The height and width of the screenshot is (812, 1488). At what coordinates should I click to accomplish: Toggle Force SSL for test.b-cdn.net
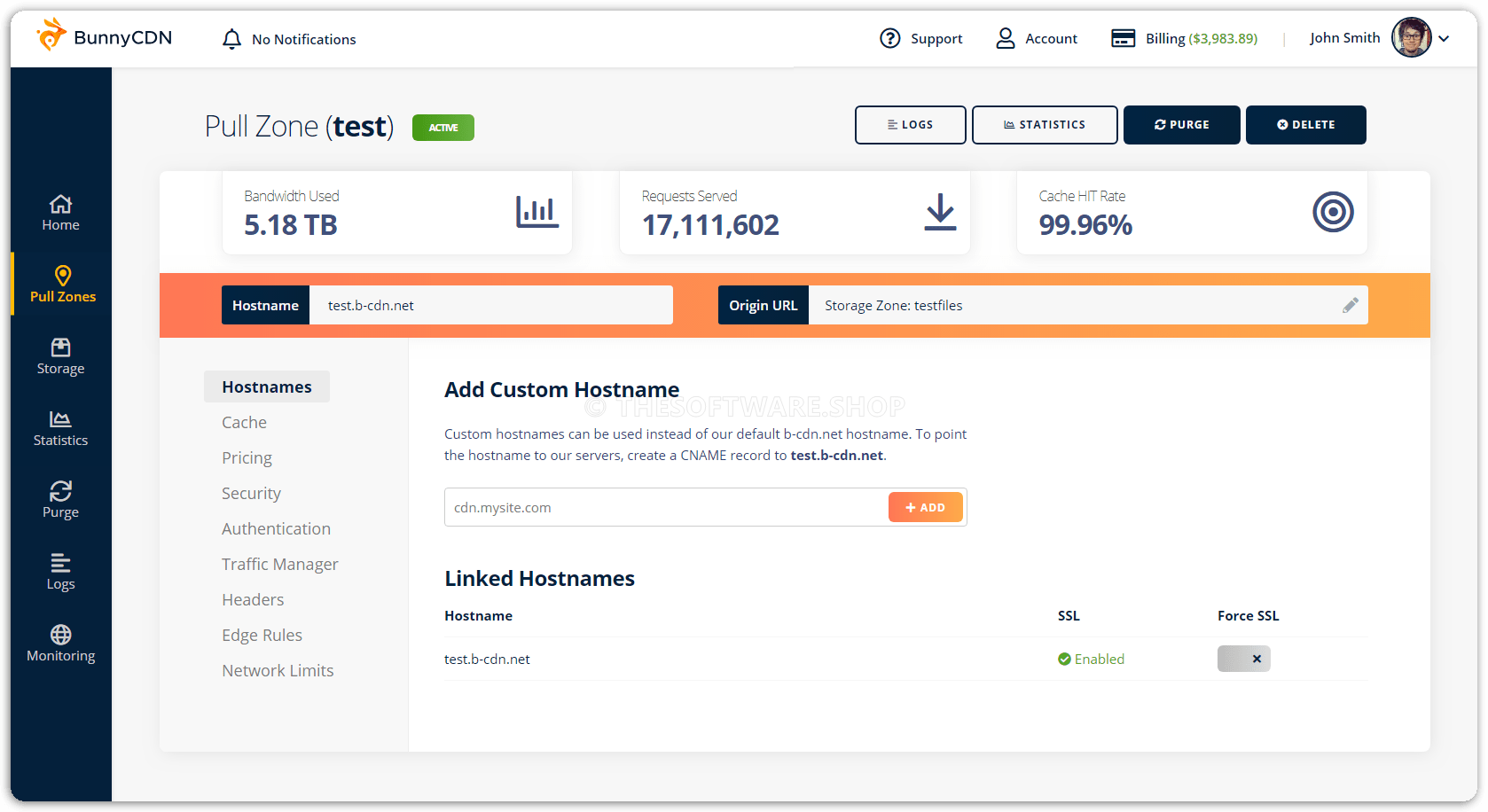1243,659
